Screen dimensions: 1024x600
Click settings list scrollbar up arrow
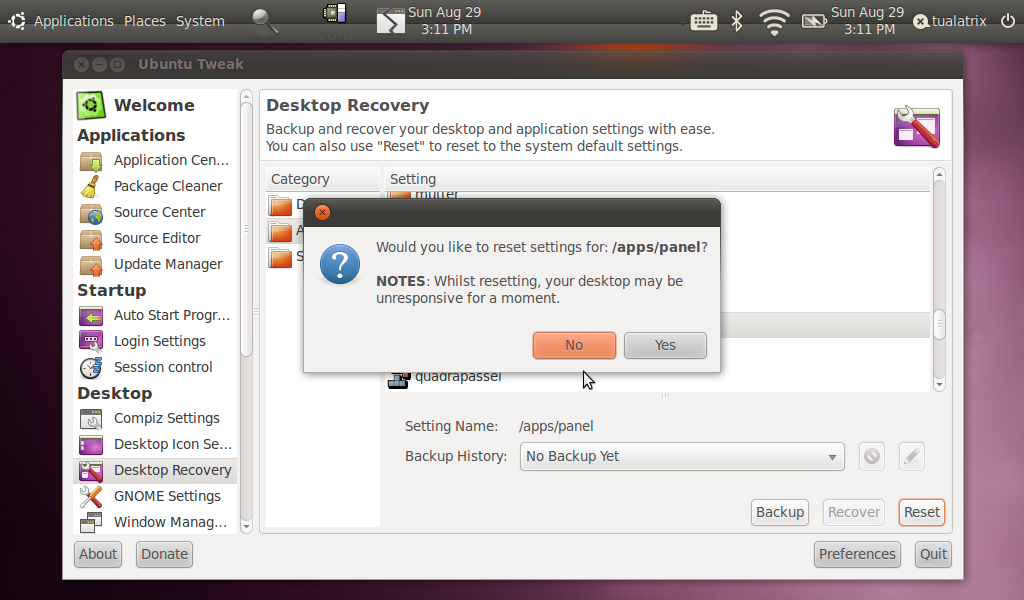click(939, 174)
